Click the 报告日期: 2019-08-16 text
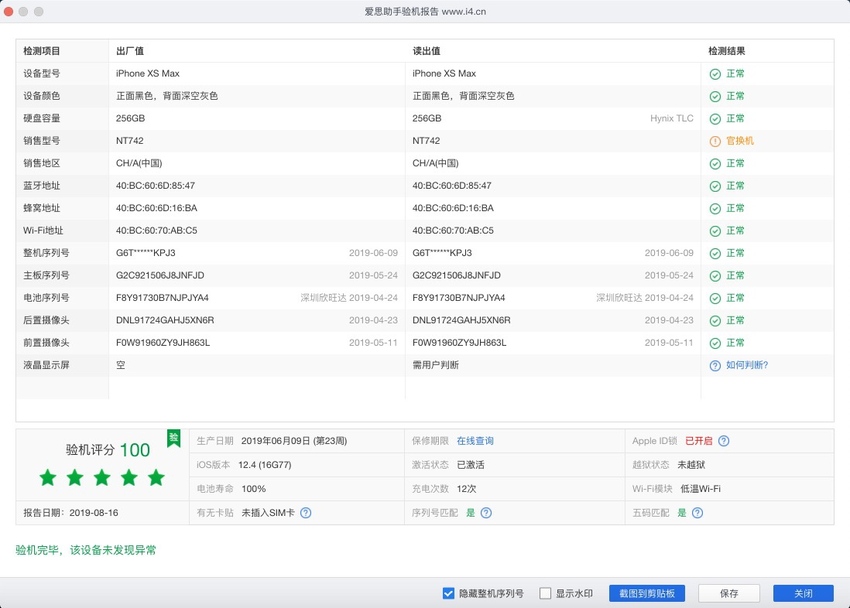The image size is (850, 608). click(70, 513)
